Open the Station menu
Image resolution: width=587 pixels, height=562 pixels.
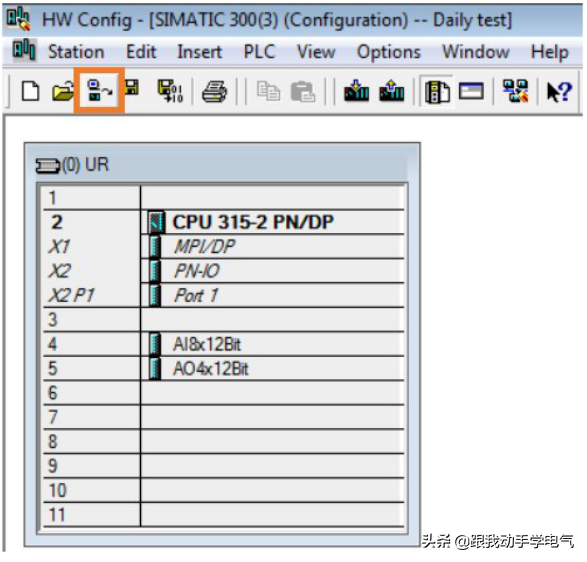pyautogui.click(x=76, y=52)
